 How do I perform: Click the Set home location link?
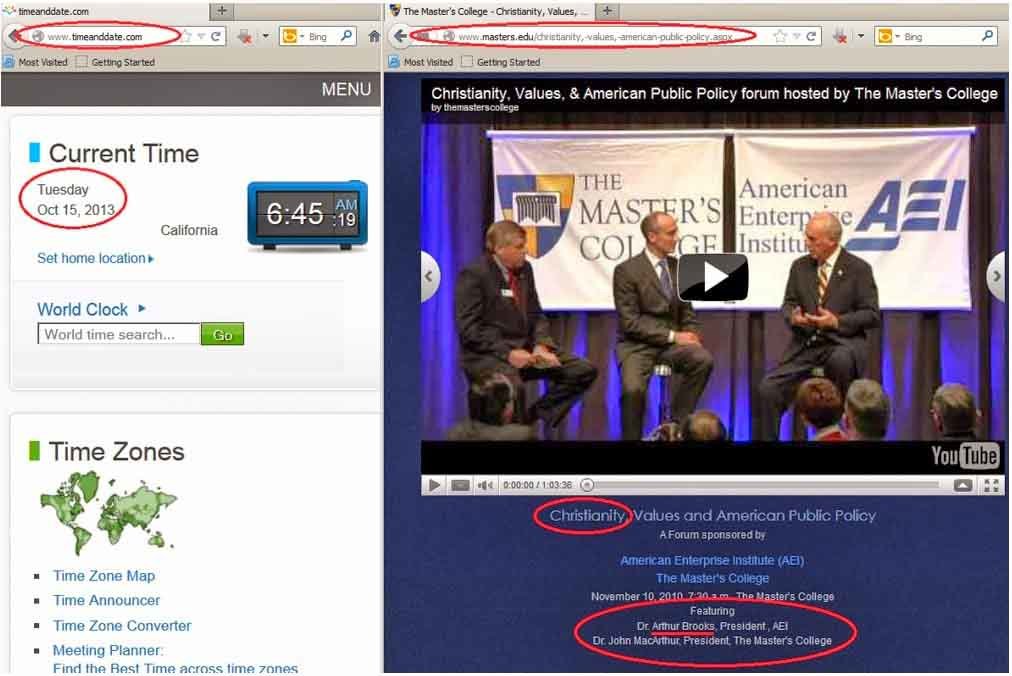click(96, 258)
